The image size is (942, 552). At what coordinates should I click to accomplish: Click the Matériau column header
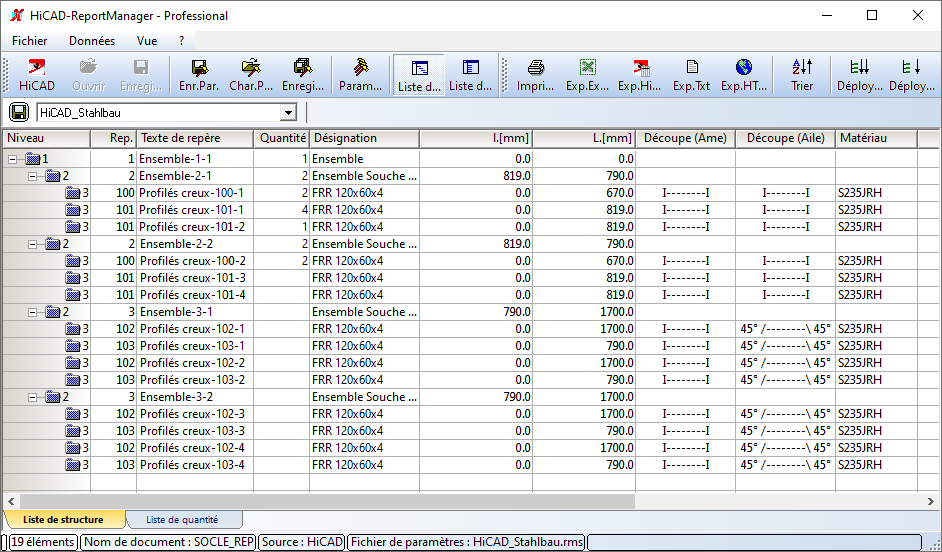click(874, 138)
